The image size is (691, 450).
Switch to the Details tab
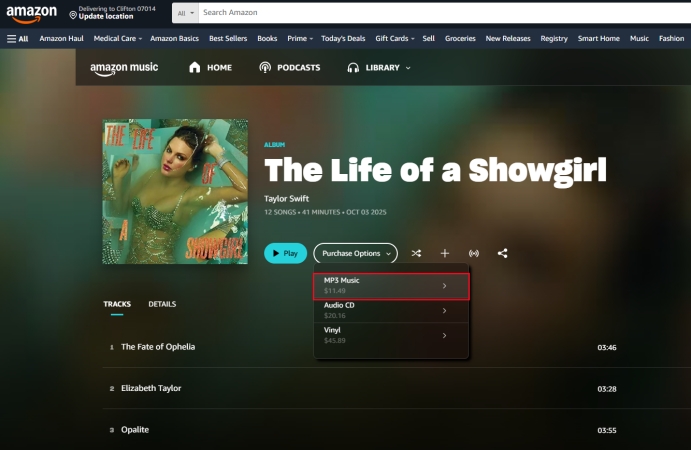(162, 304)
